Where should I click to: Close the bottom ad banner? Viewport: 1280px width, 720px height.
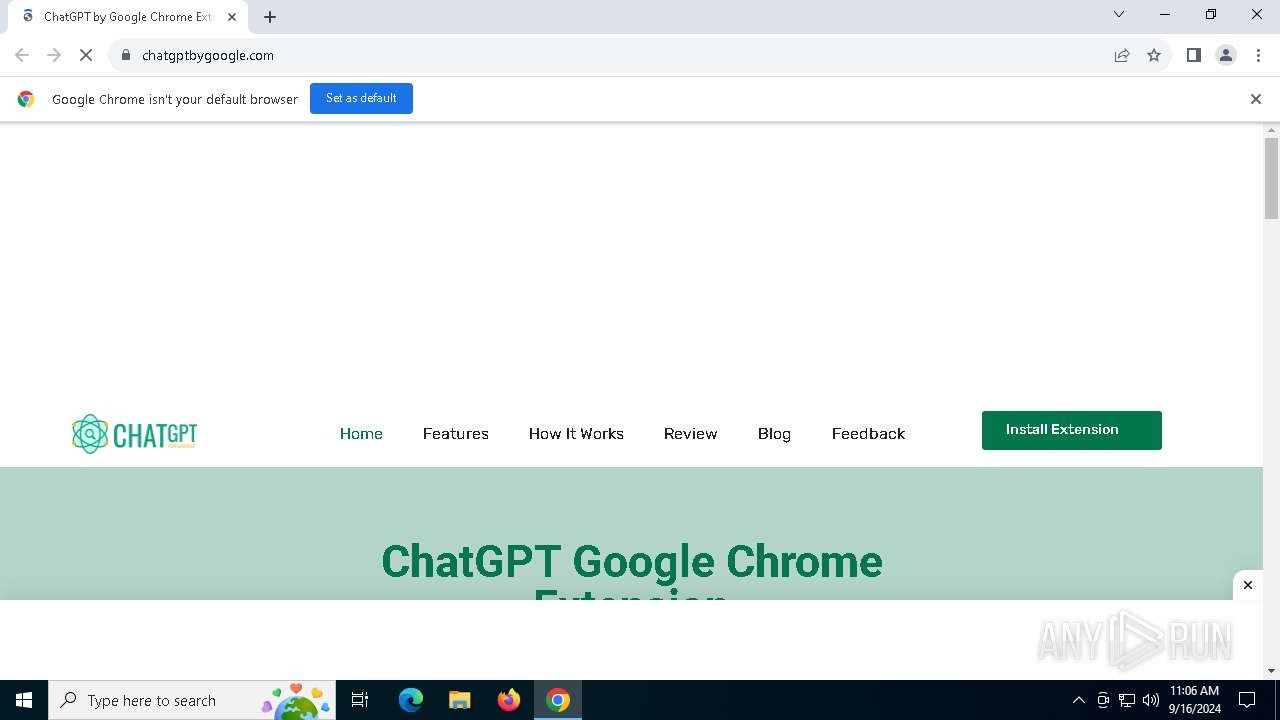click(x=1248, y=585)
